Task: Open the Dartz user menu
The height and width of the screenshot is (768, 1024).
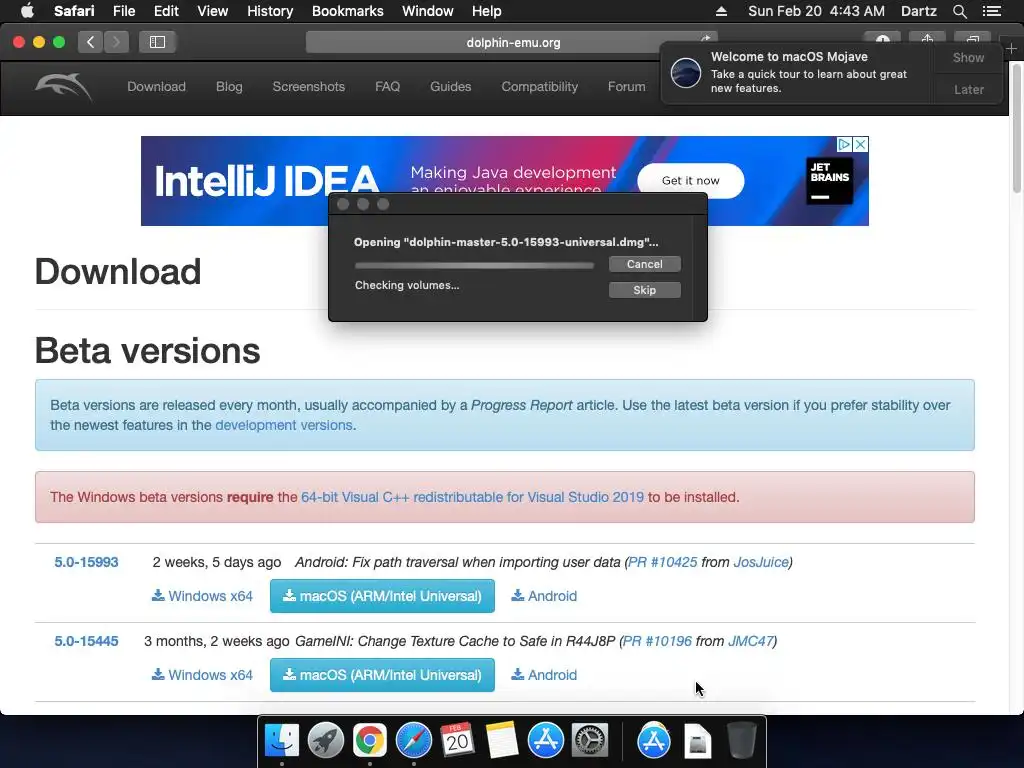Action: [x=918, y=11]
